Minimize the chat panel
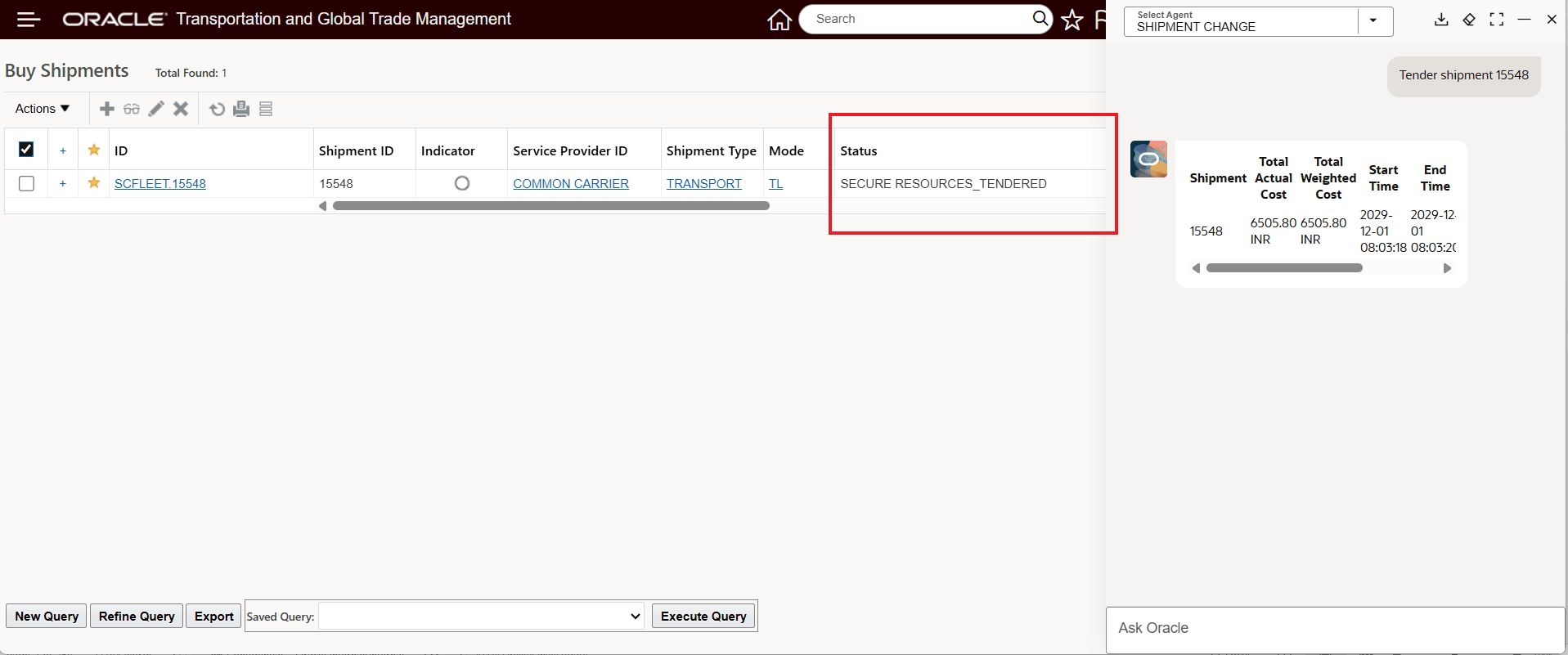1568x655 pixels. coord(1524,19)
